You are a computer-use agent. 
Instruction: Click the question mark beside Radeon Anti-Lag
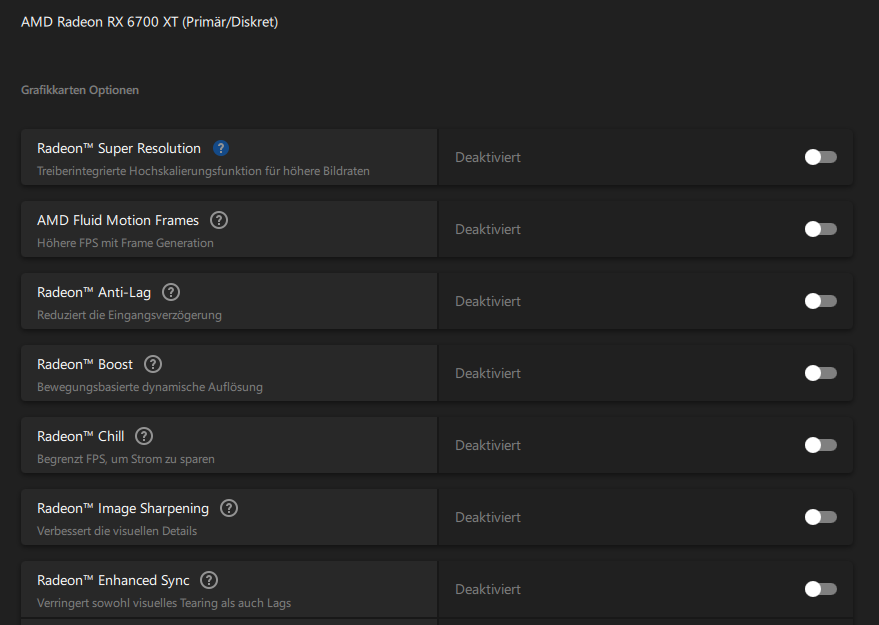click(x=171, y=292)
